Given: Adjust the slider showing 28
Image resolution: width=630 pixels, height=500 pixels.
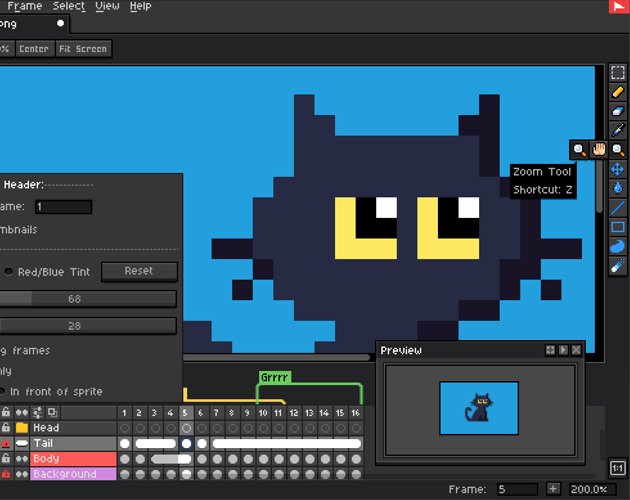Looking at the screenshot, I should 88,326.
